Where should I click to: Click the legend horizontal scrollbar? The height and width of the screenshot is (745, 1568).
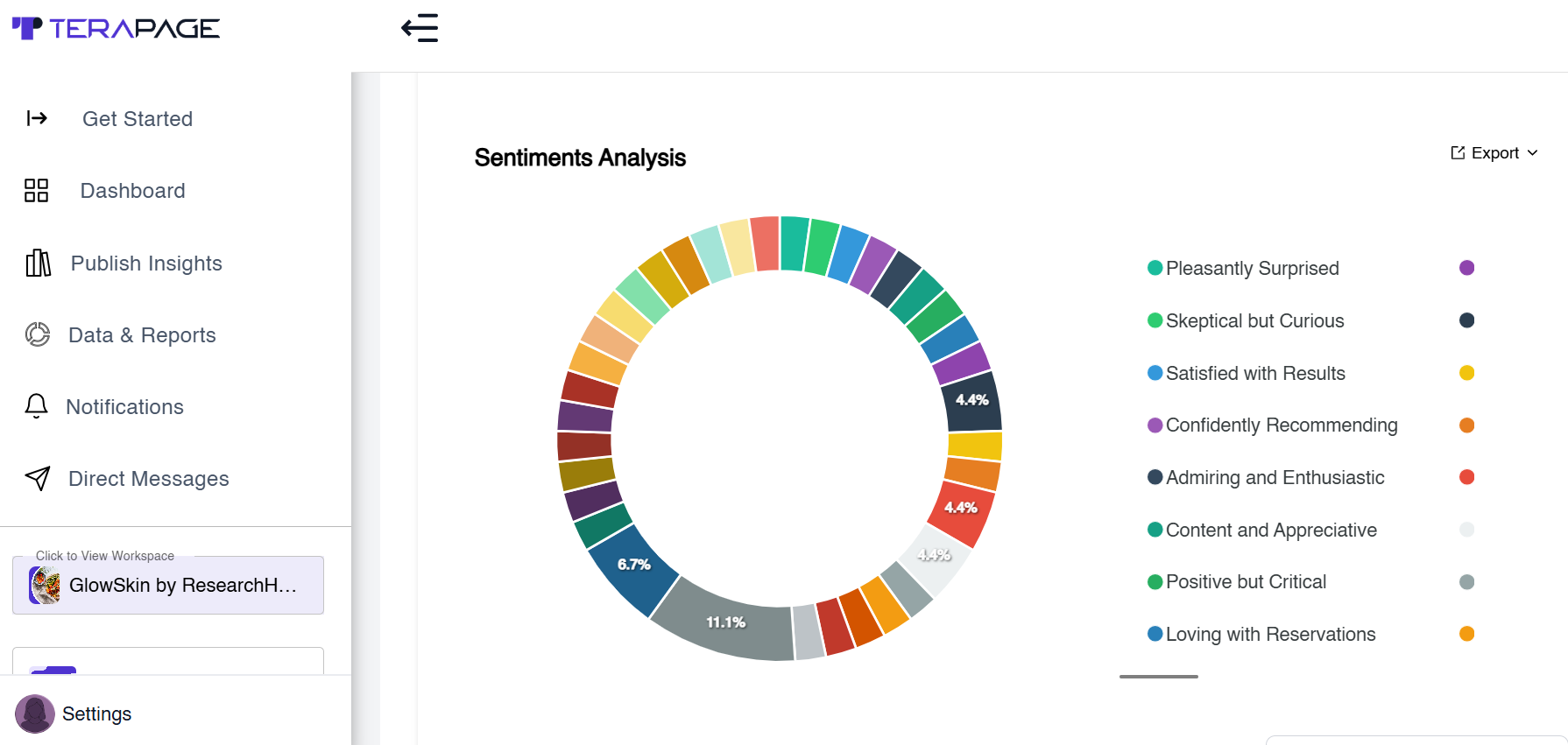[x=1158, y=677]
